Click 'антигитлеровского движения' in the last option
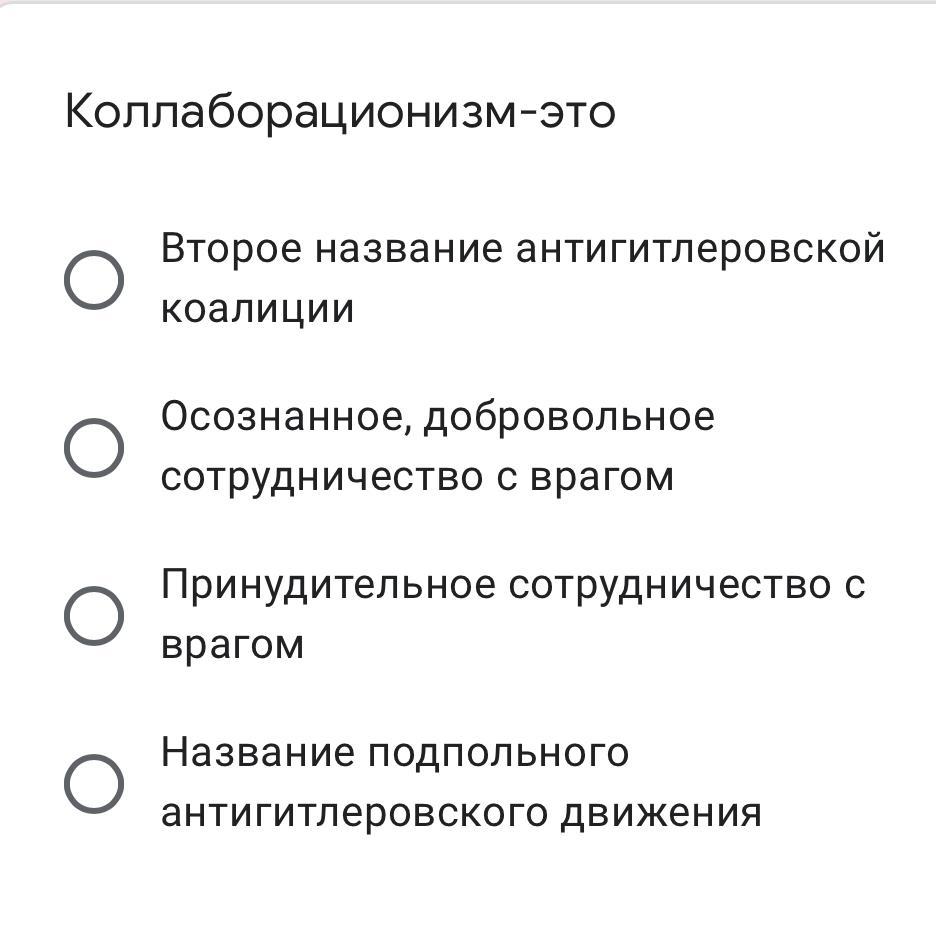This screenshot has width=936, height=936. point(461,814)
